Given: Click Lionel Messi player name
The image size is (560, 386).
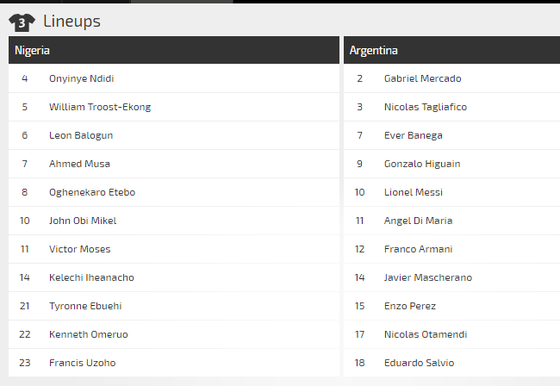Looking at the screenshot, I should pos(413,192).
